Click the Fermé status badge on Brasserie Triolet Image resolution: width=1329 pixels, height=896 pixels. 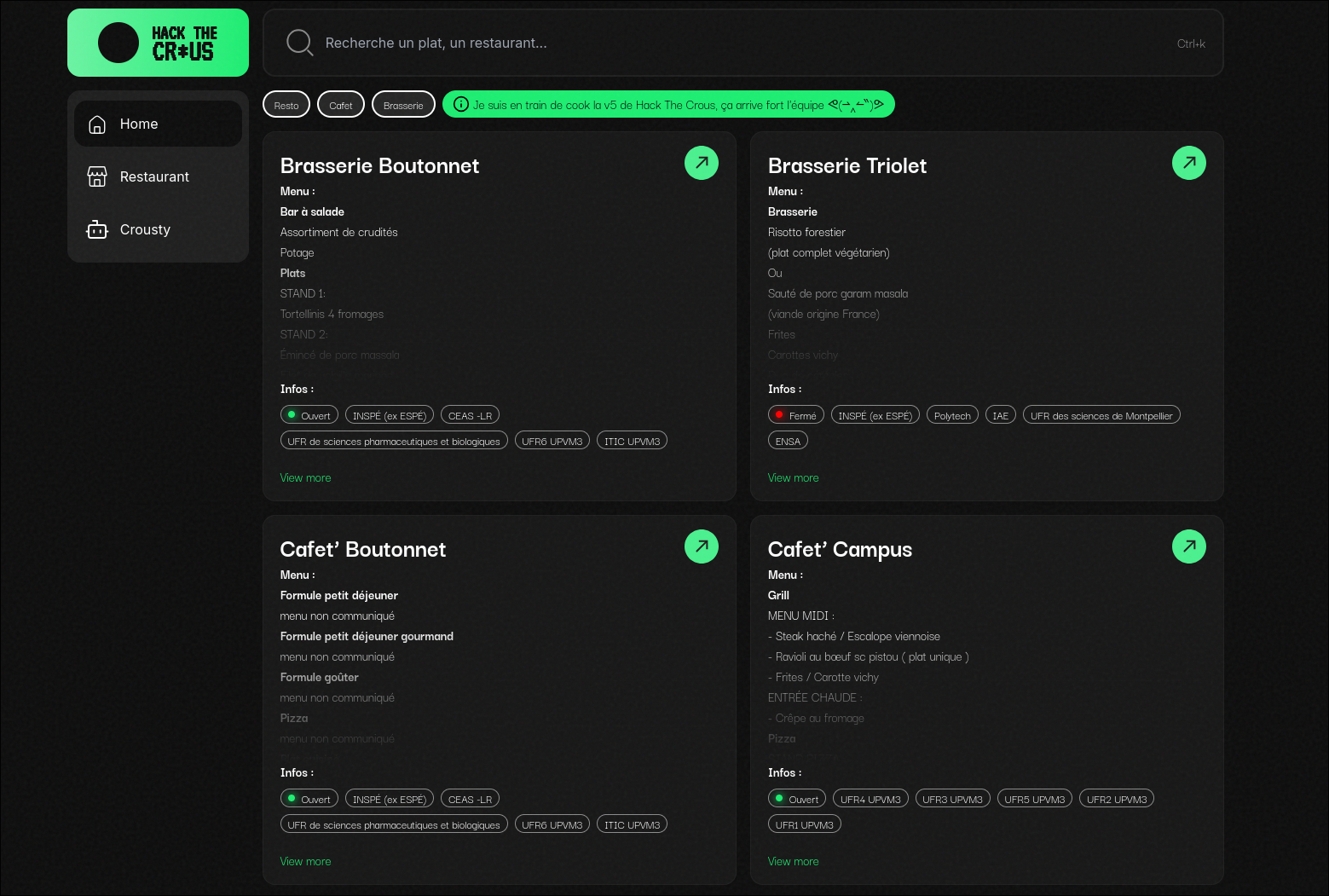click(x=795, y=416)
